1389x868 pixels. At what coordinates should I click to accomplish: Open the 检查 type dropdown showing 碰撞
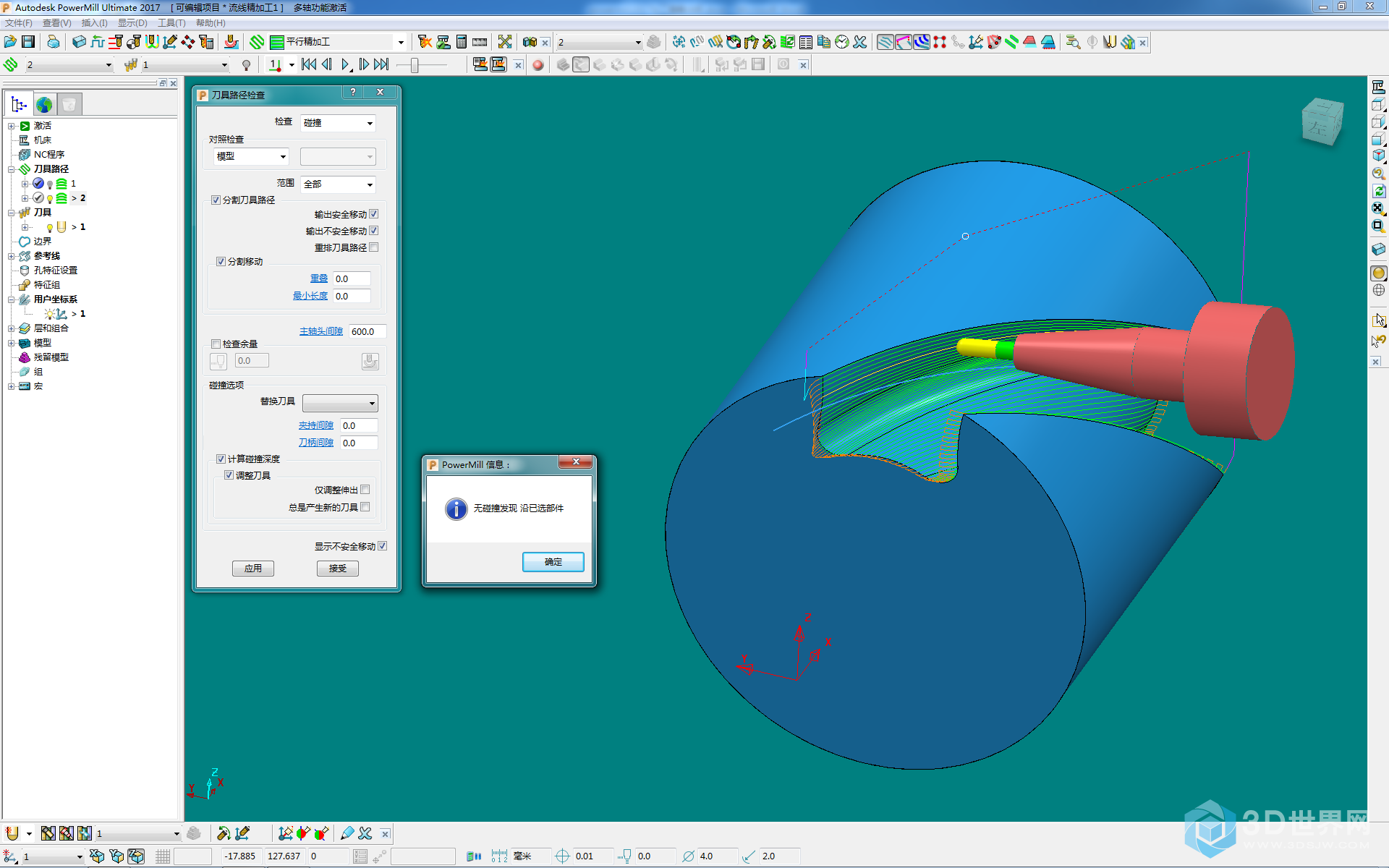pos(338,123)
